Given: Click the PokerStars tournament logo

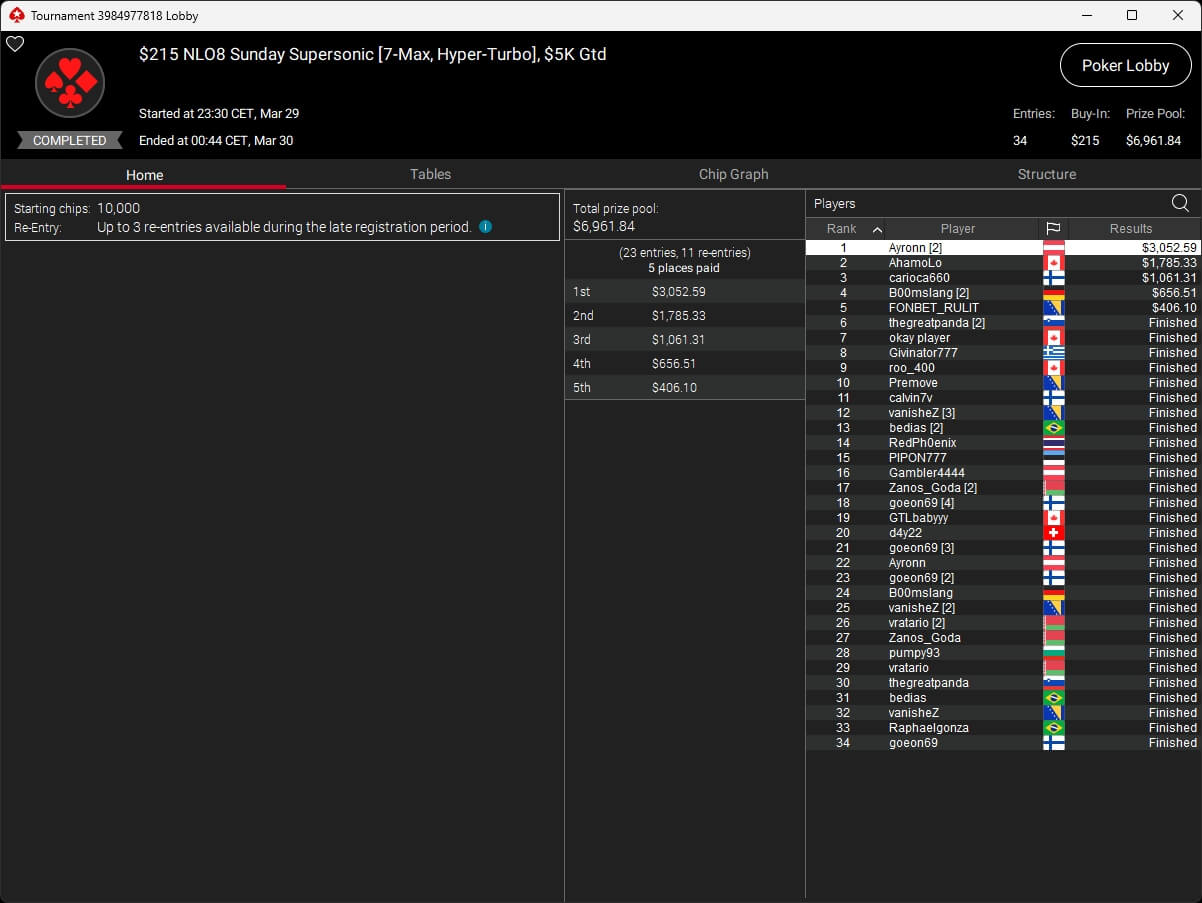Looking at the screenshot, I should click(x=70, y=84).
